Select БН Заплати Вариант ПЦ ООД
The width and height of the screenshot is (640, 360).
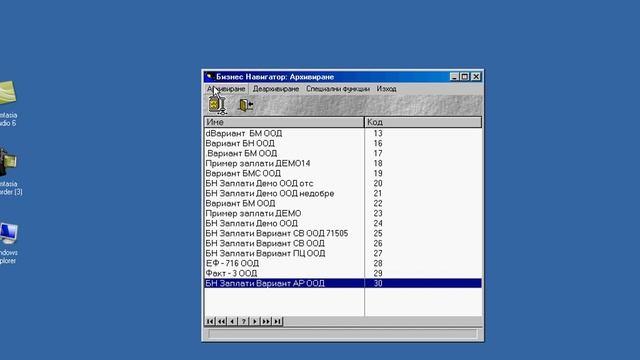[343, 253]
